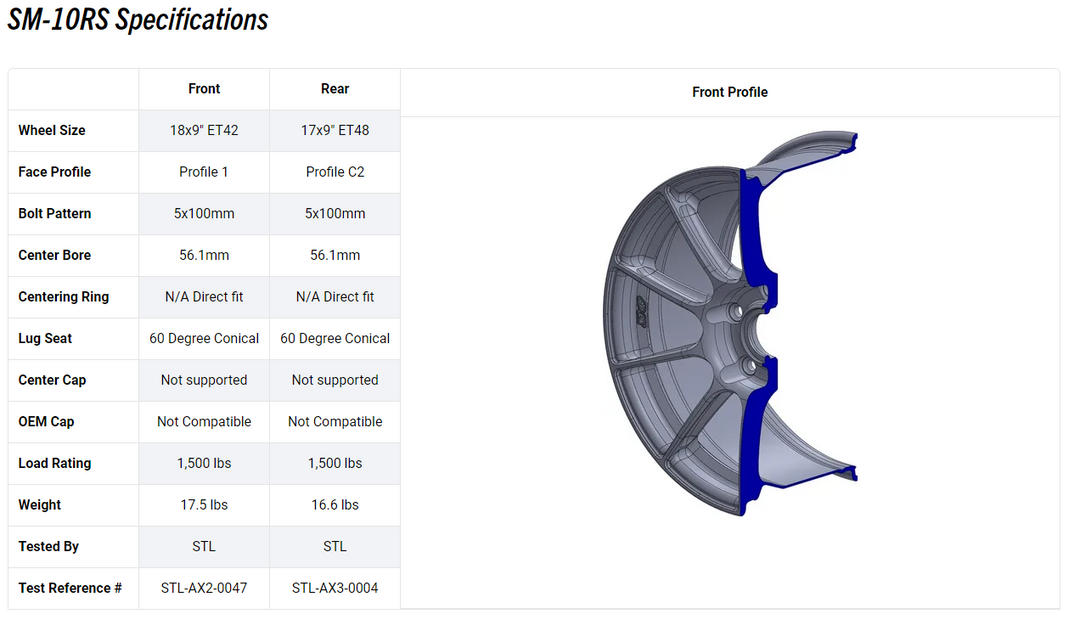
Task: Click the rear STL tested-by cell
Action: pos(335,546)
